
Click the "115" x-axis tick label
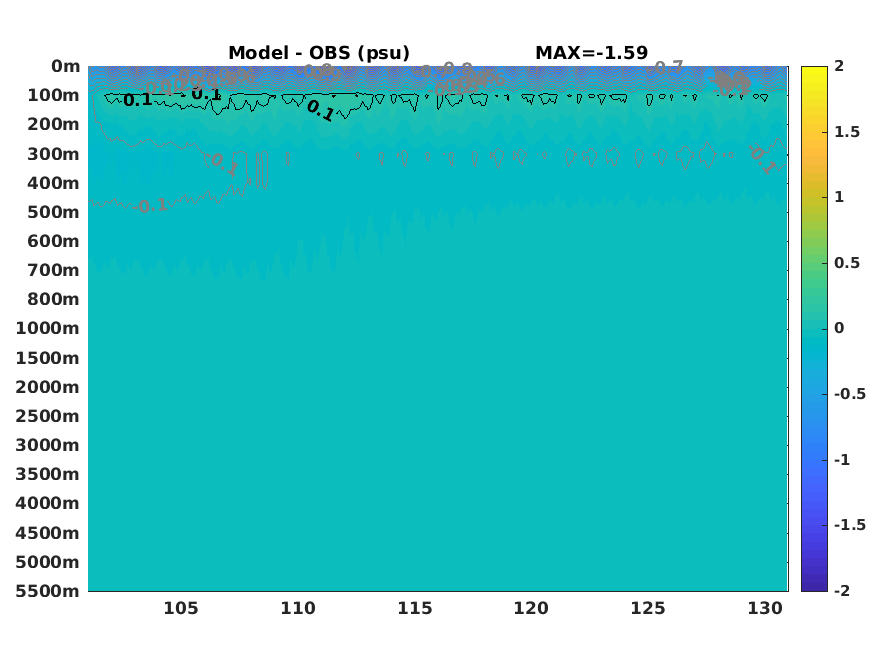(415, 608)
